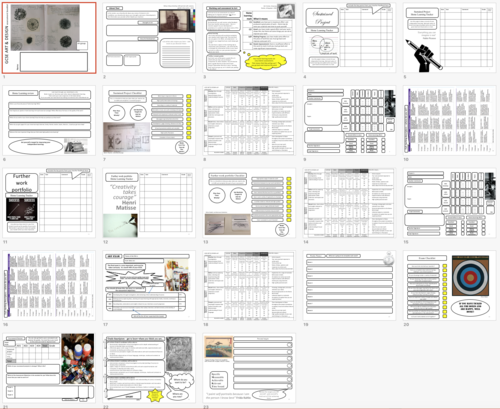This screenshot has width=500, height=409.
Task: Select slide 3 with yellow cloud callout
Action: point(249,38)
